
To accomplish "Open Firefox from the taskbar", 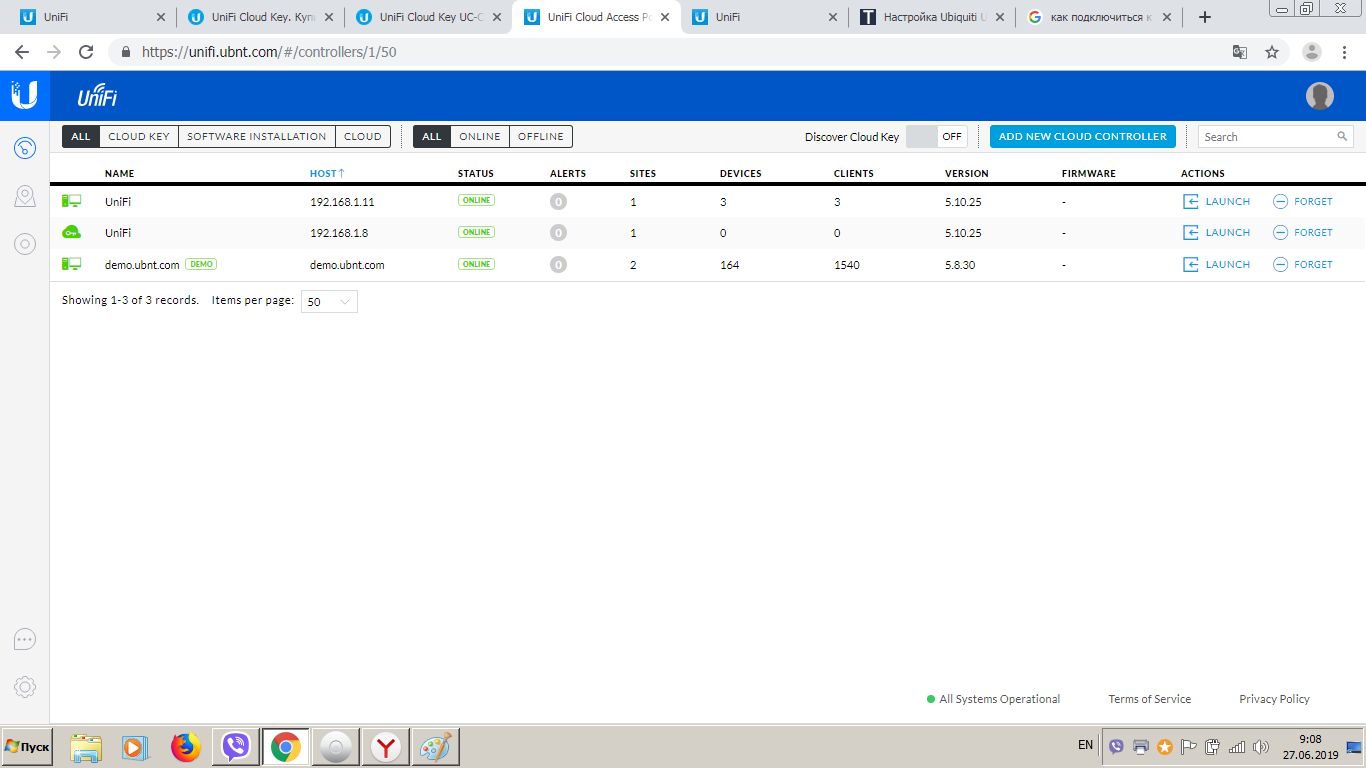I will [186, 747].
